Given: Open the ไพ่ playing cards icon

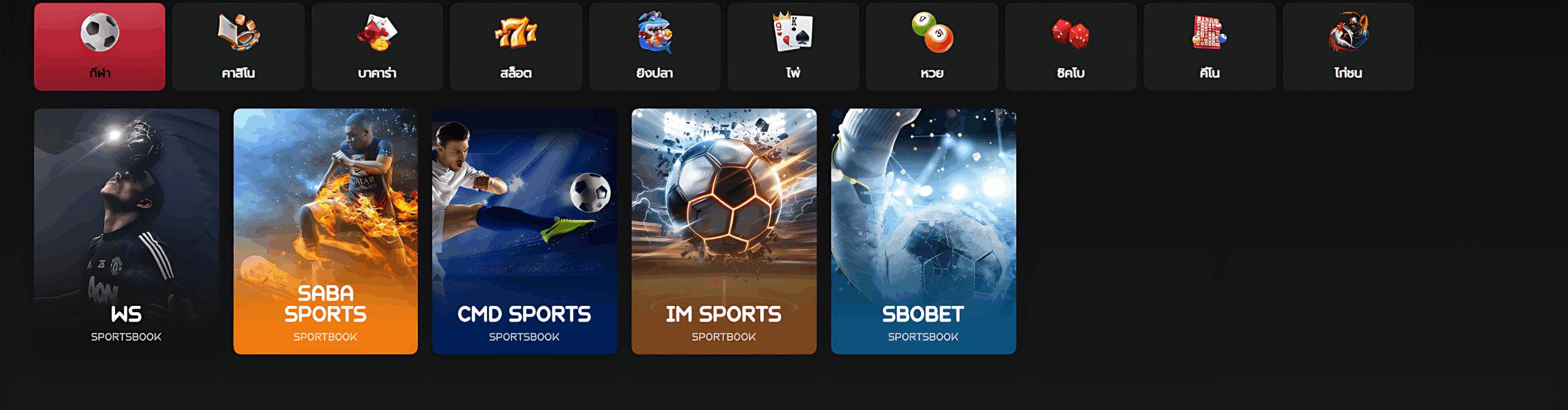Looking at the screenshot, I should (x=793, y=32).
